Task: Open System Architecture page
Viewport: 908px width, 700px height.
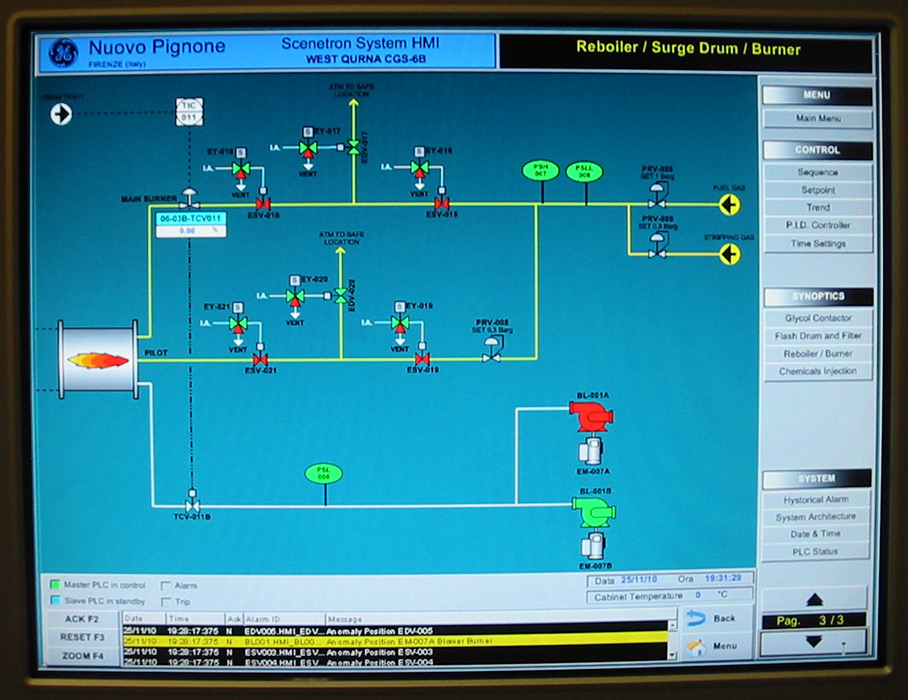Action: coord(816,516)
